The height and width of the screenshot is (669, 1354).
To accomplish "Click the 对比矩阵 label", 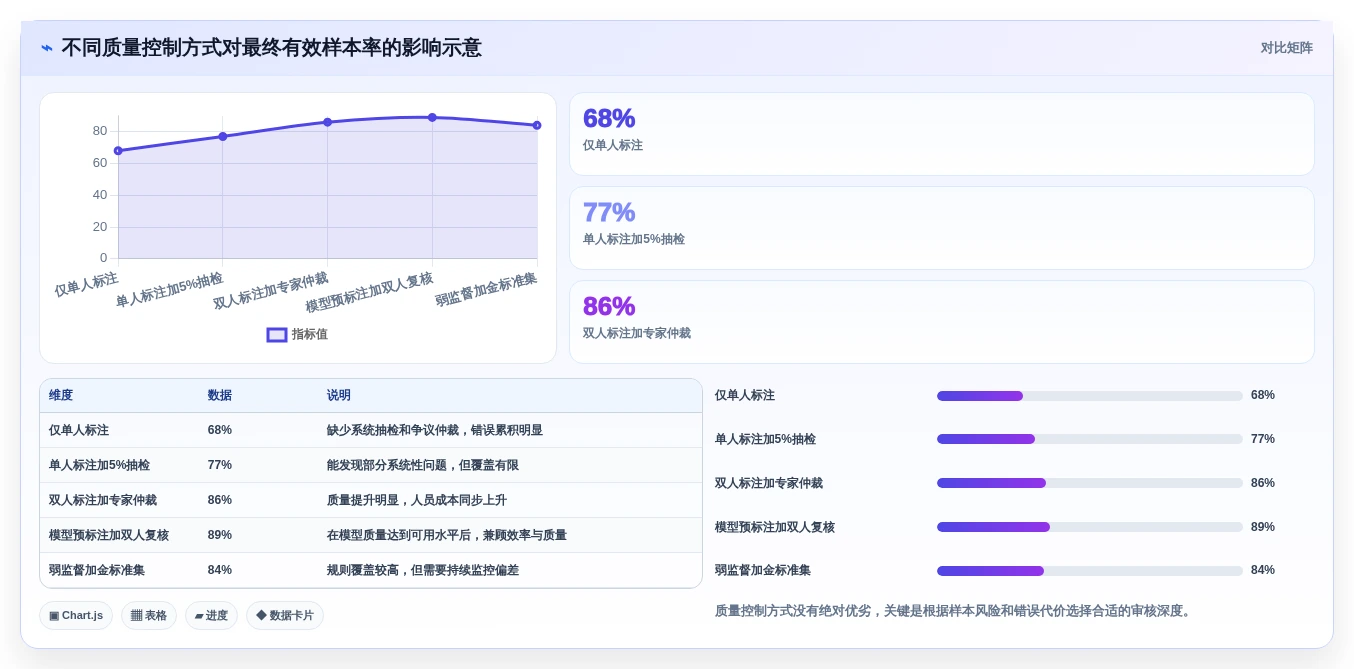I will pyautogui.click(x=1286, y=48).
